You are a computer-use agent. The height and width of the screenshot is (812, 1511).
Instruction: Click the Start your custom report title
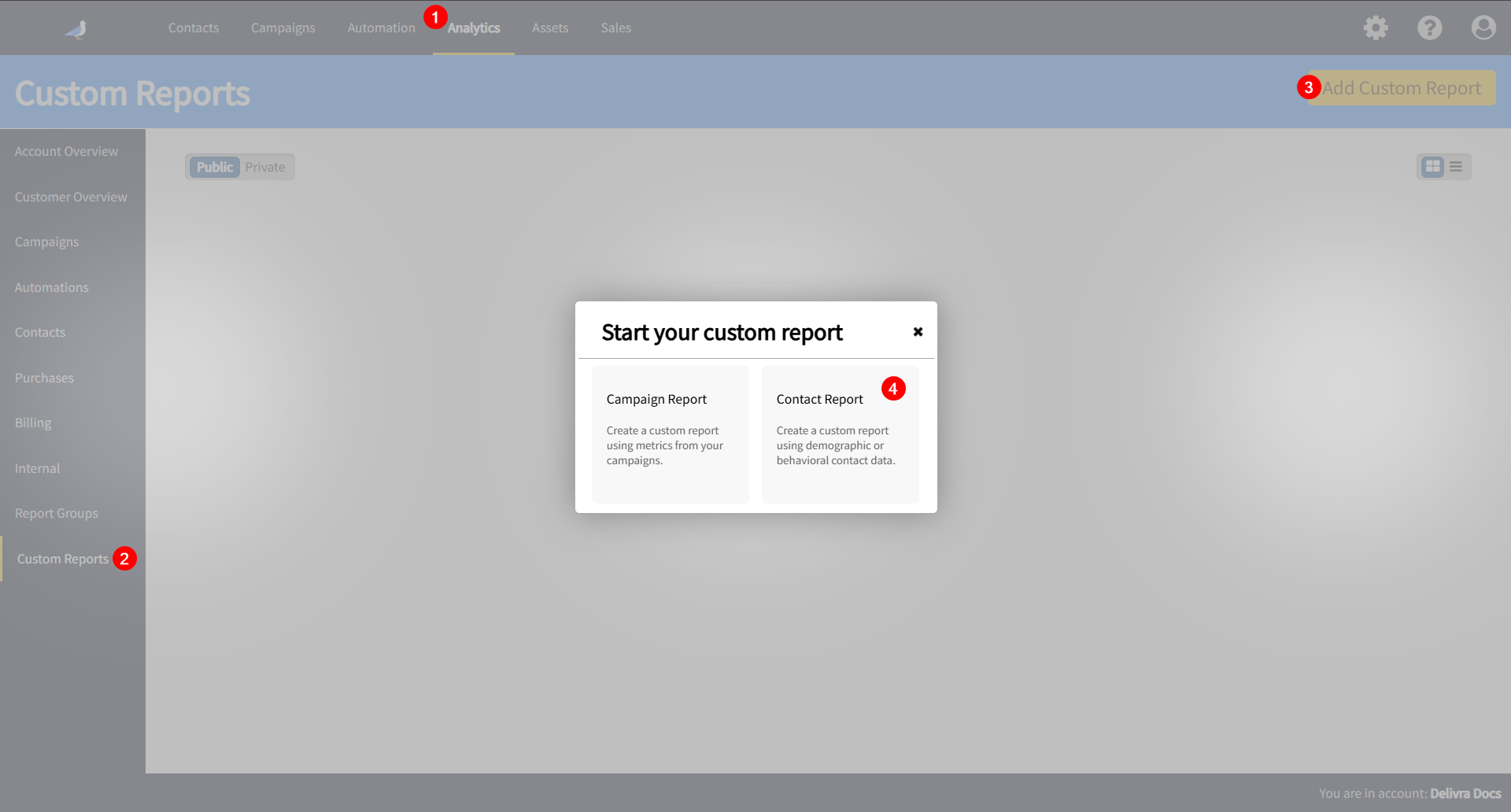pos(722,333)
